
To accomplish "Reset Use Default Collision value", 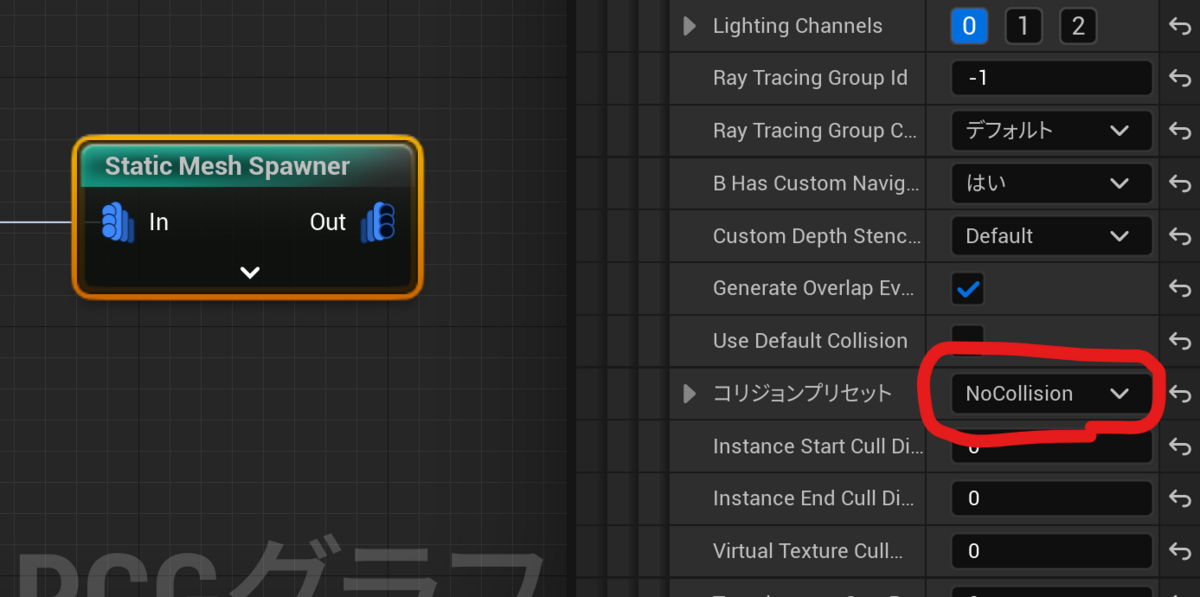I will pyautogui.click(x=1179, y=342).
